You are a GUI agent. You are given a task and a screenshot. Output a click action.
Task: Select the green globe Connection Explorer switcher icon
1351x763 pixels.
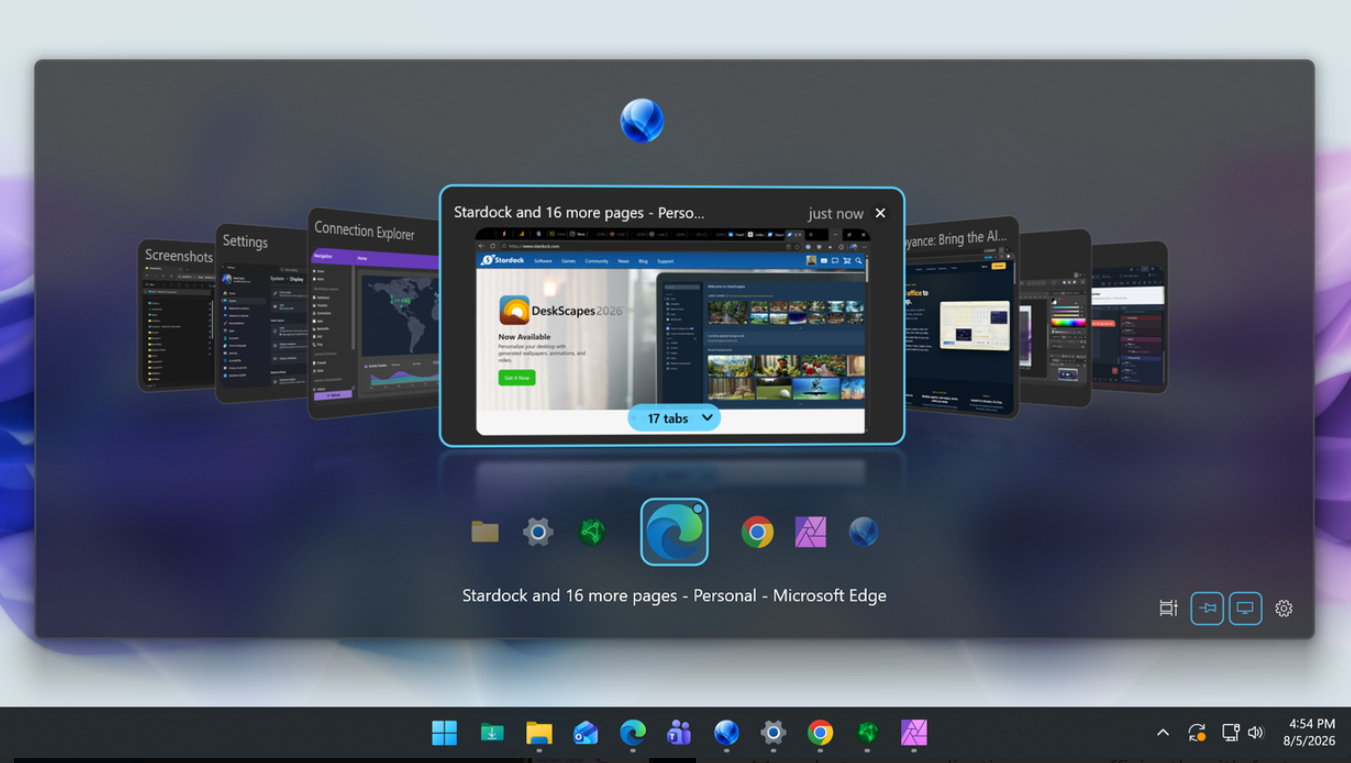coord(592,532)
